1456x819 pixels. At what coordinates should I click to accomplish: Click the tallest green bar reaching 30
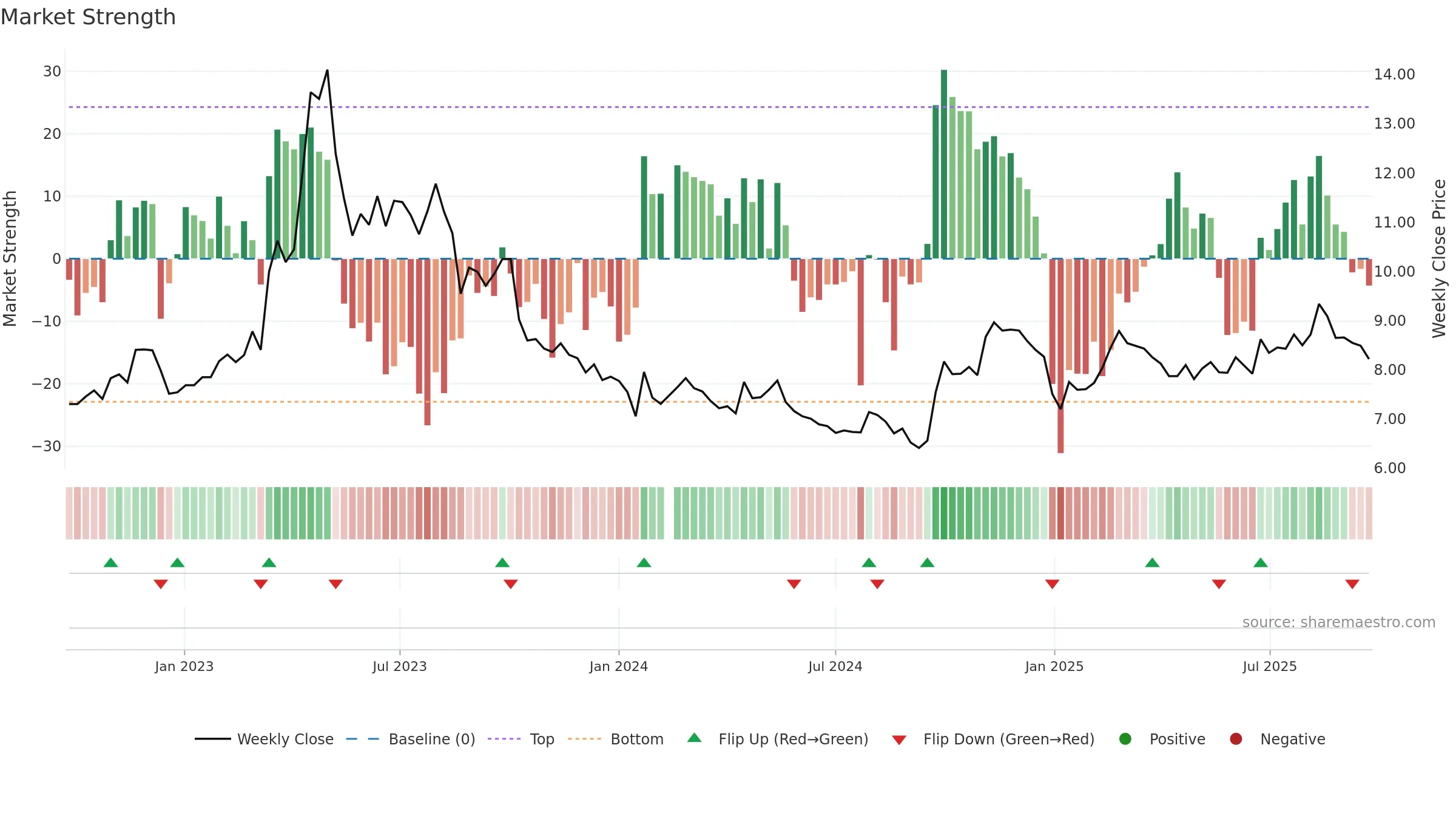point(944,164)
